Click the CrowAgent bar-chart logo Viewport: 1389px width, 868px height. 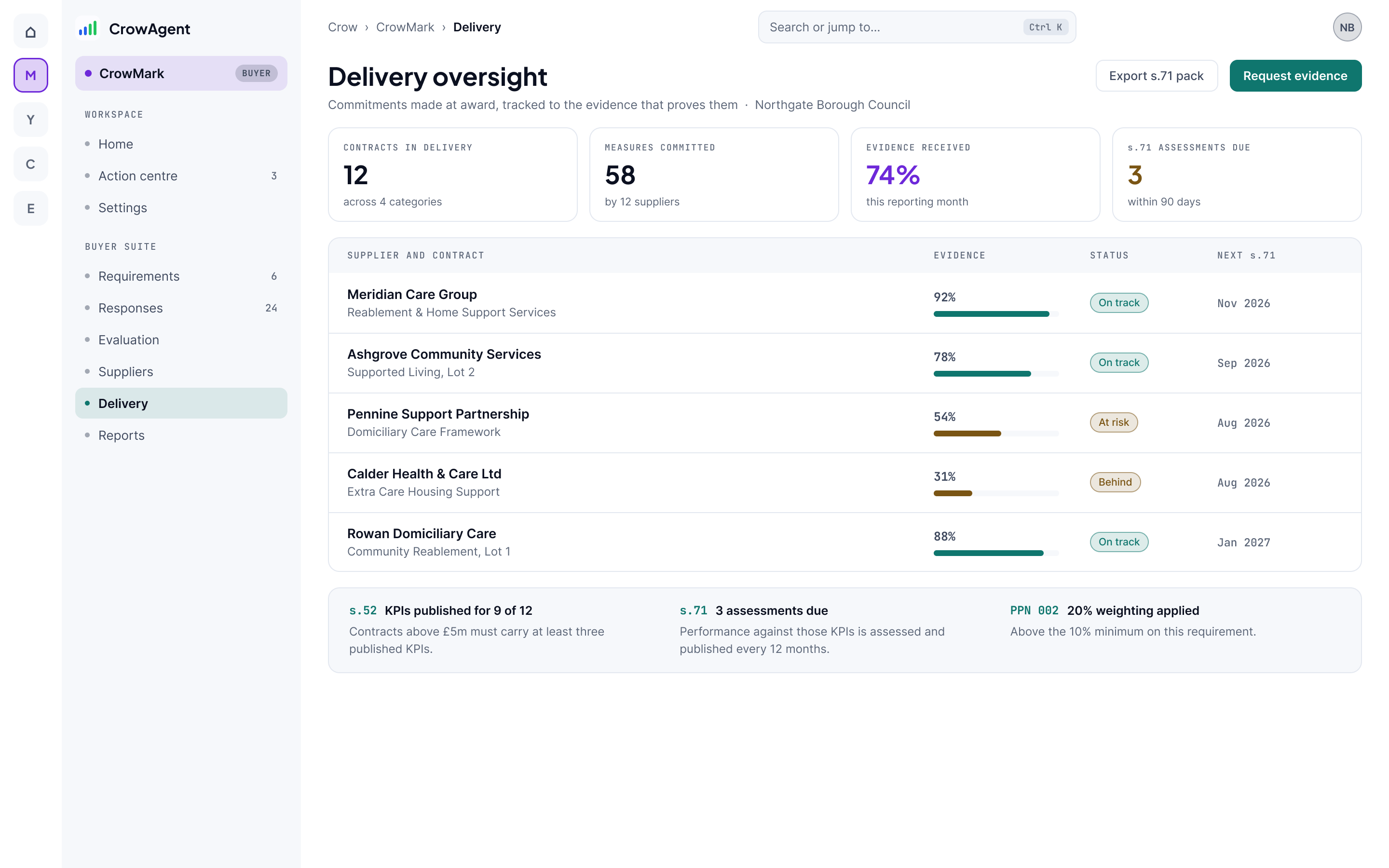click(87, 28)
